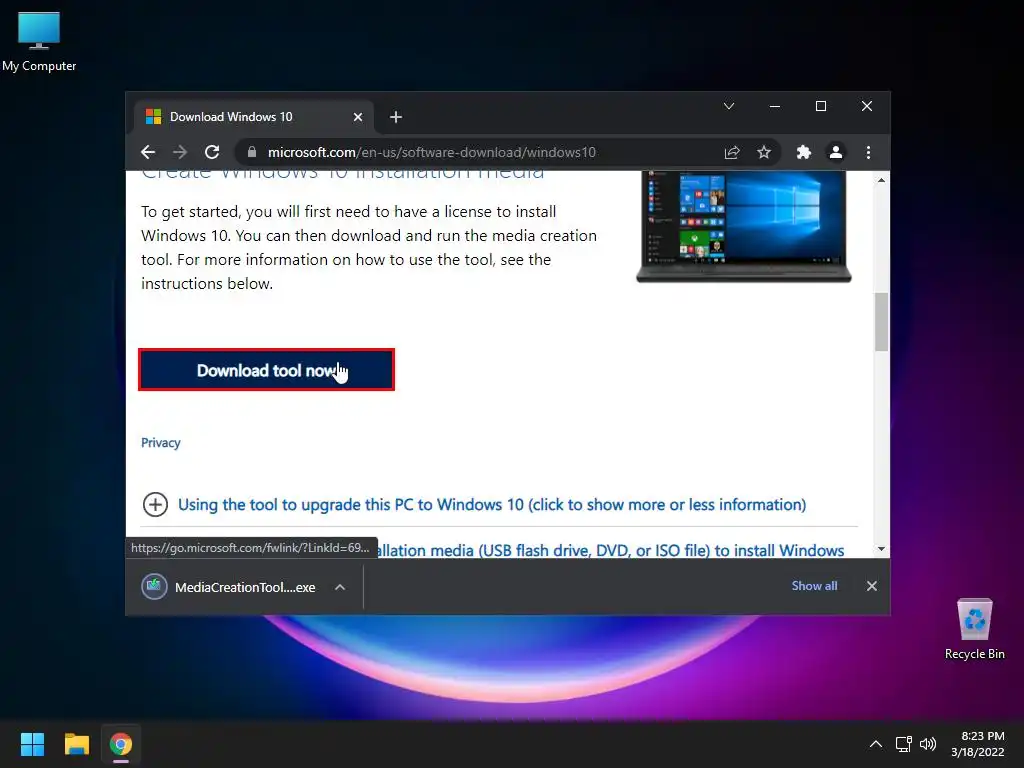Expand MediaCreationTool download options arrow
This screenshot has height=768, width=1024.
click(340, 587)
